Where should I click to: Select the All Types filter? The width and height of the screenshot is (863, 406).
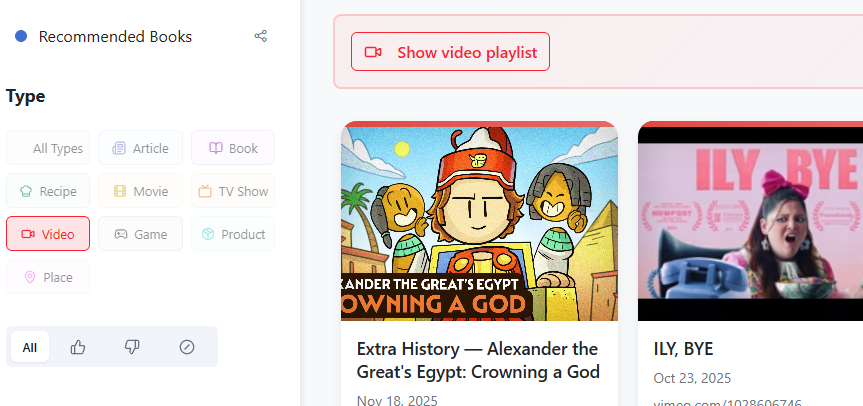[x=48, y=148]
